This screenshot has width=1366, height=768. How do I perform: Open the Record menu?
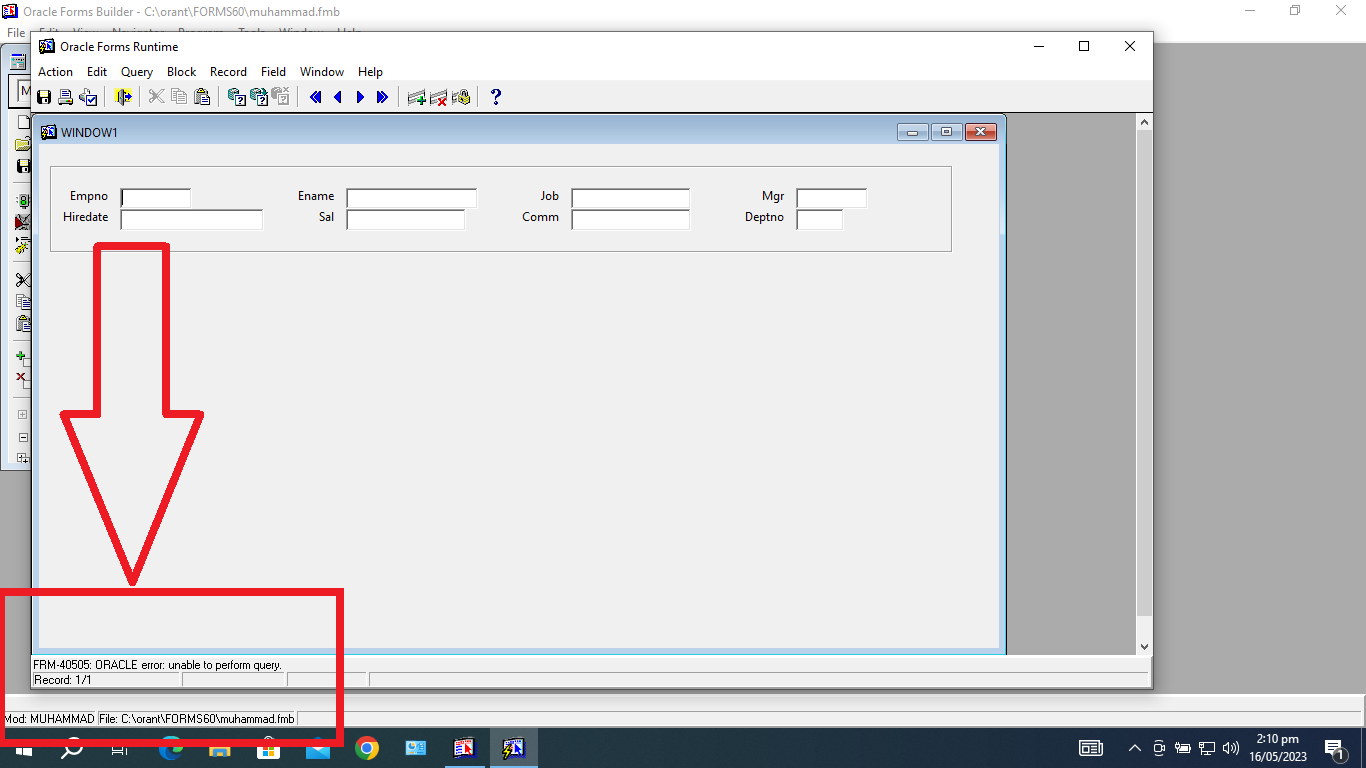tap(228, 72)
